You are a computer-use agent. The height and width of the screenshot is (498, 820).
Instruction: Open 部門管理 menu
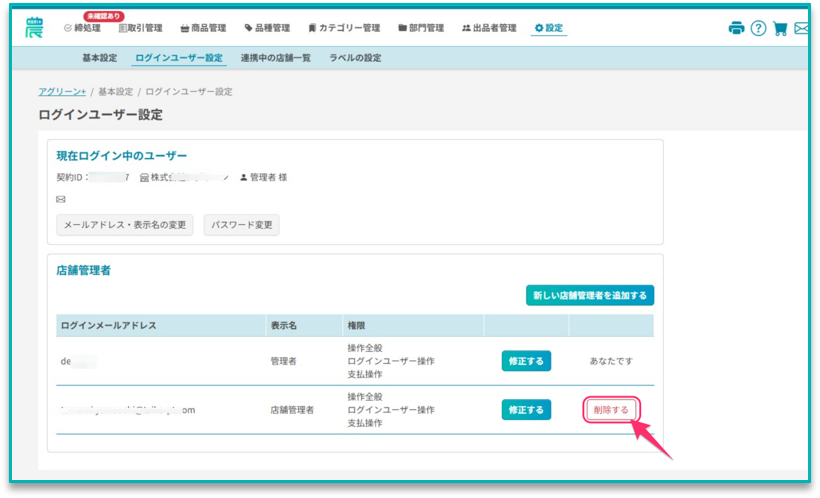pyautogui.click(x=421, y=28)
